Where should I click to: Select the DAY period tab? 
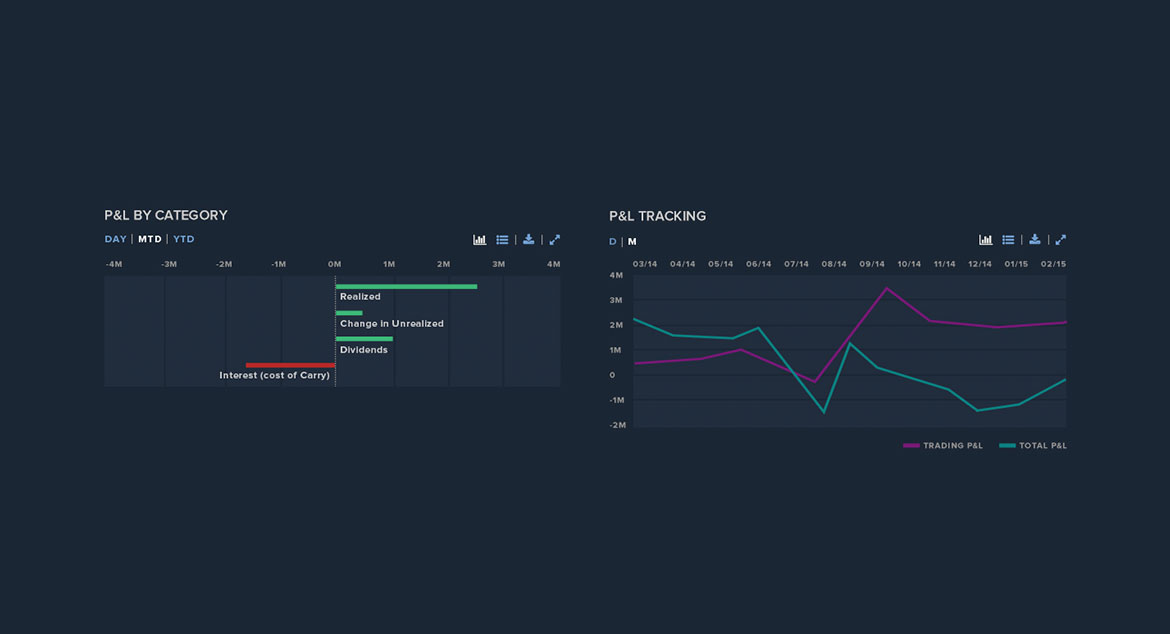[x=116, y=240]
